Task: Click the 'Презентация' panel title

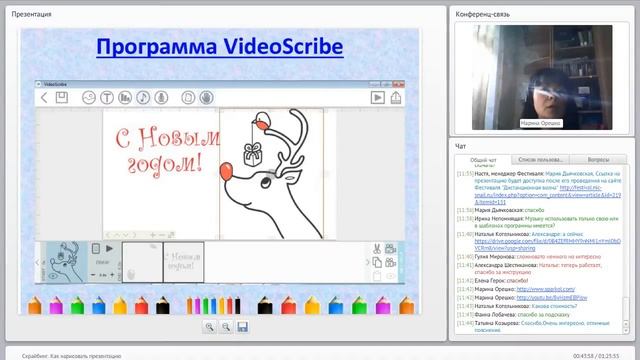Action: coord(31,14)
